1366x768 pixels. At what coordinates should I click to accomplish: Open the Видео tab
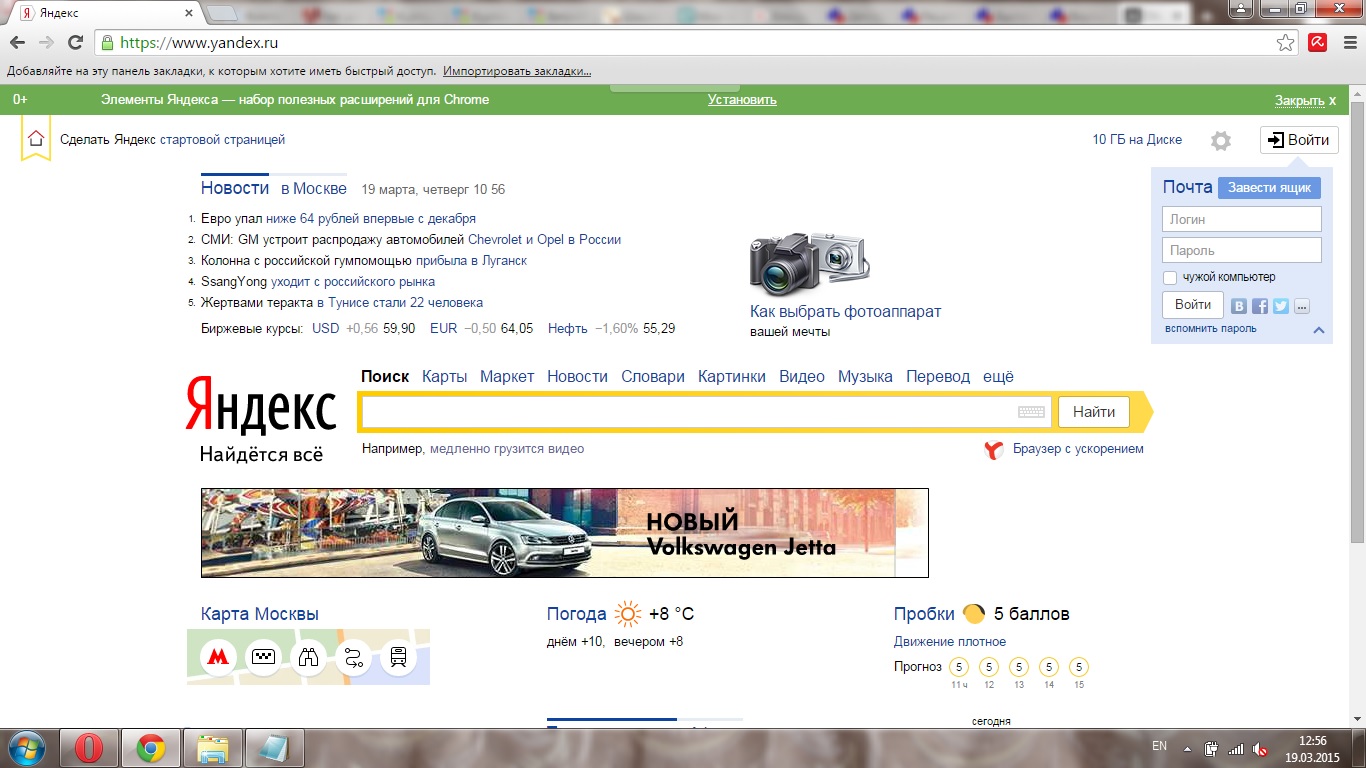tap(802, 377)
